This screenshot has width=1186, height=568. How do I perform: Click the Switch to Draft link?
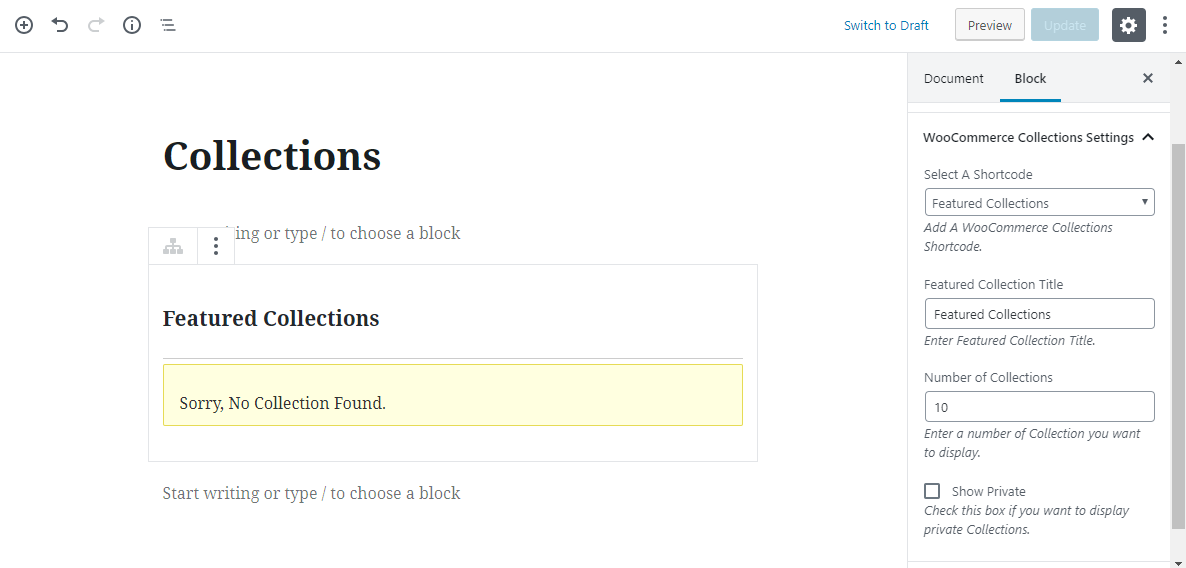click(x=886, y=25)
